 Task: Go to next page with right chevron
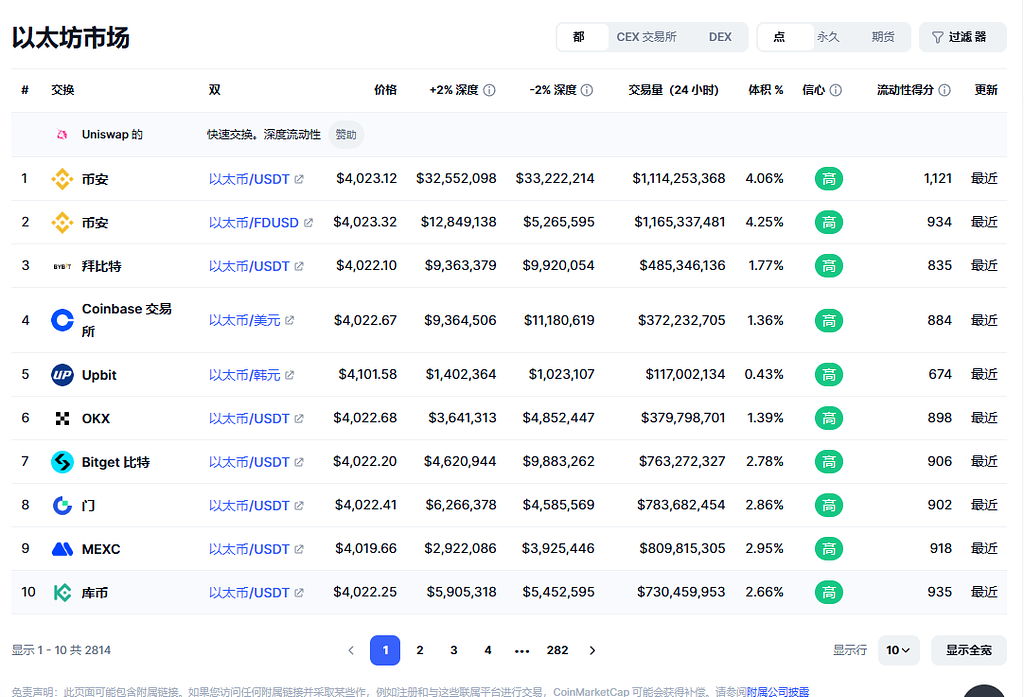[592, 650]
